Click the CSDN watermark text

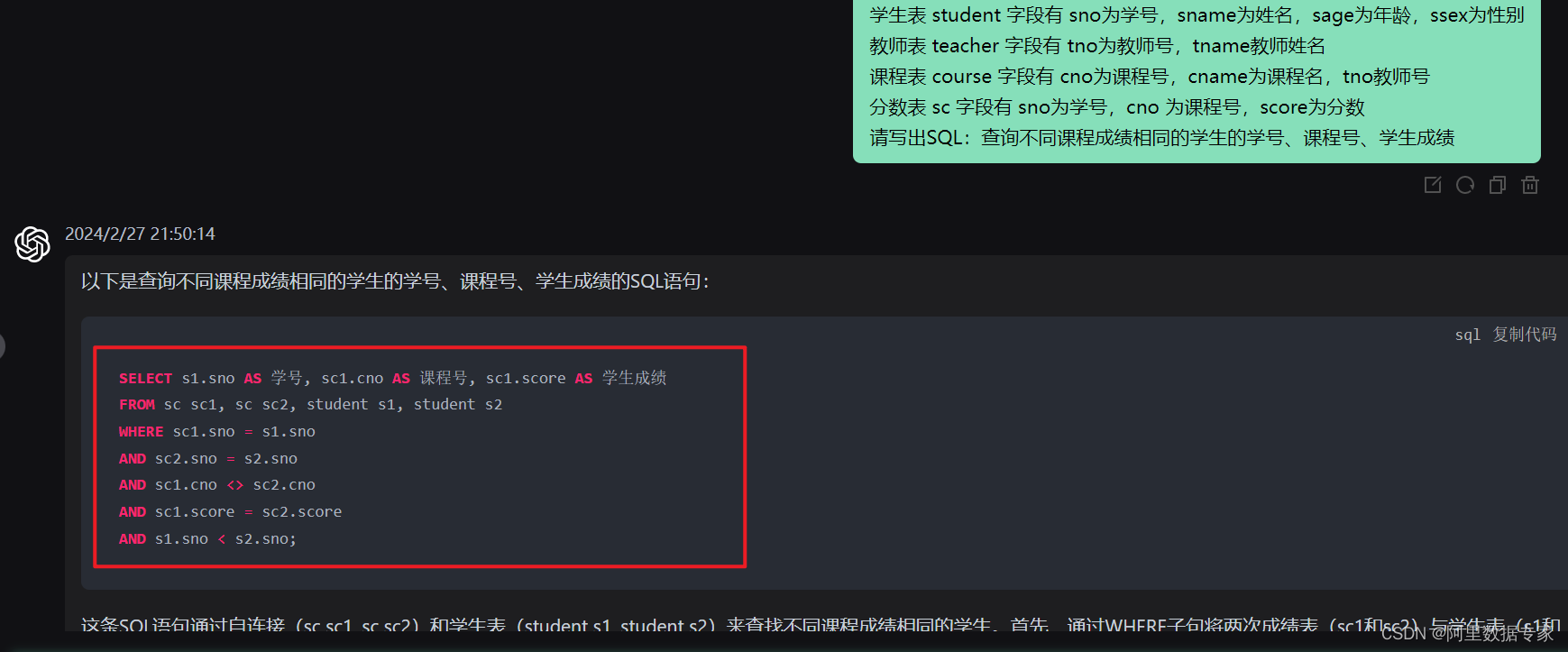tap(1468, 633)
